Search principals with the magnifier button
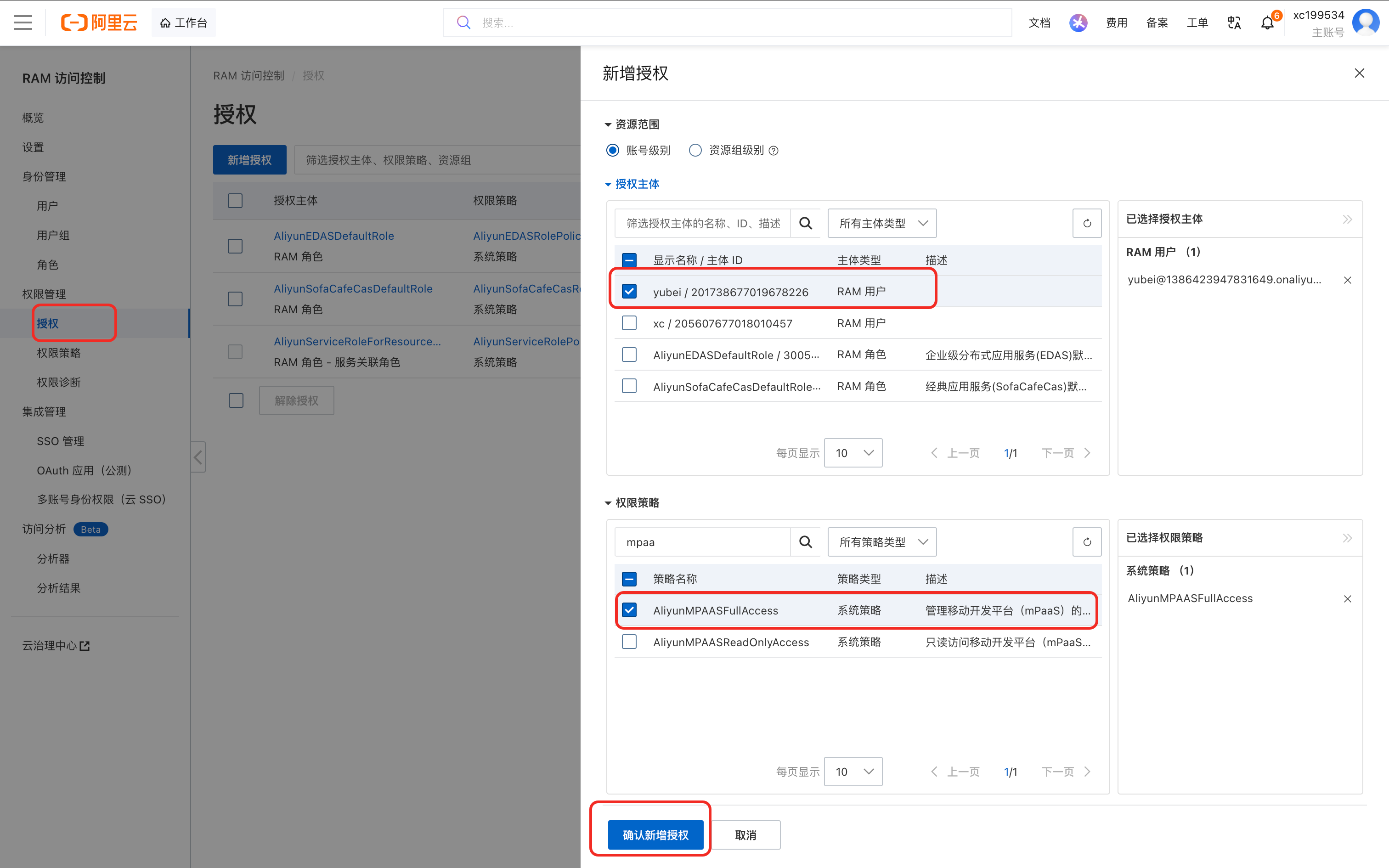The image size is (1389, 868). click(805, 223)
